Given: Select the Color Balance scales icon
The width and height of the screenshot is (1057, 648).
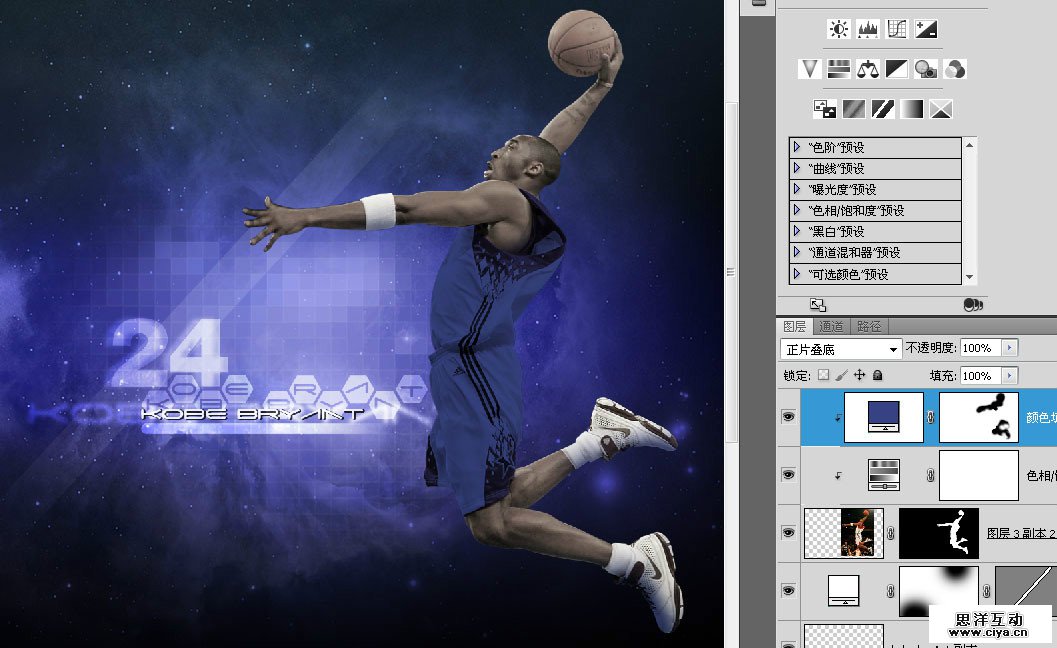Looking at the screenshot, I should point(867,68).
